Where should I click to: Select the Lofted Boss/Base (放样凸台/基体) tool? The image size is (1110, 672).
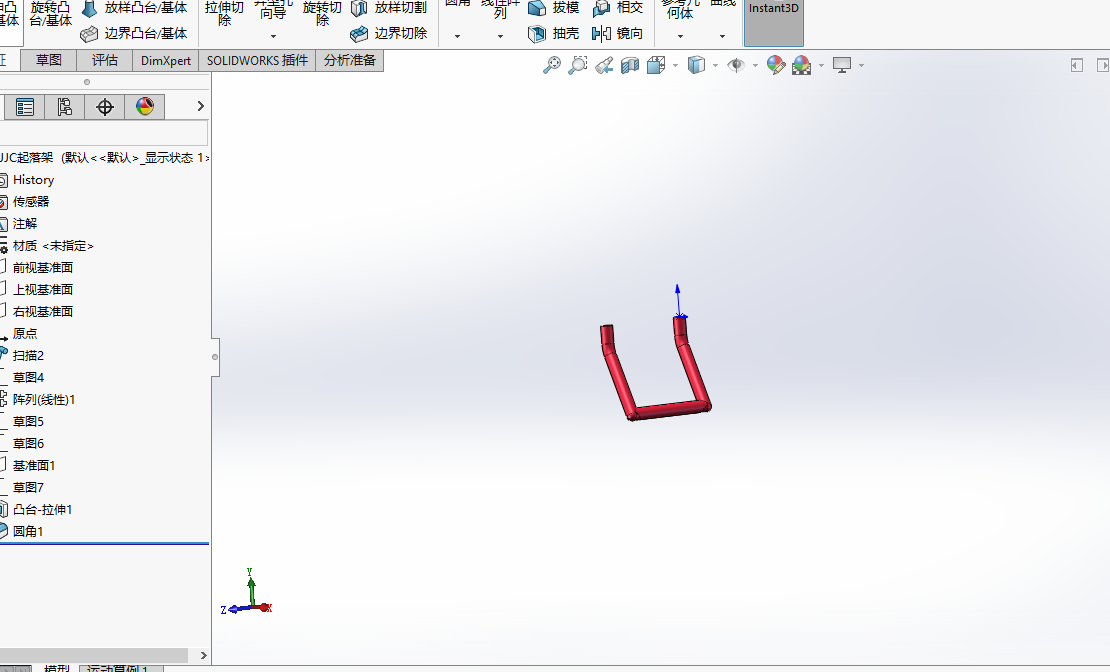135,8
